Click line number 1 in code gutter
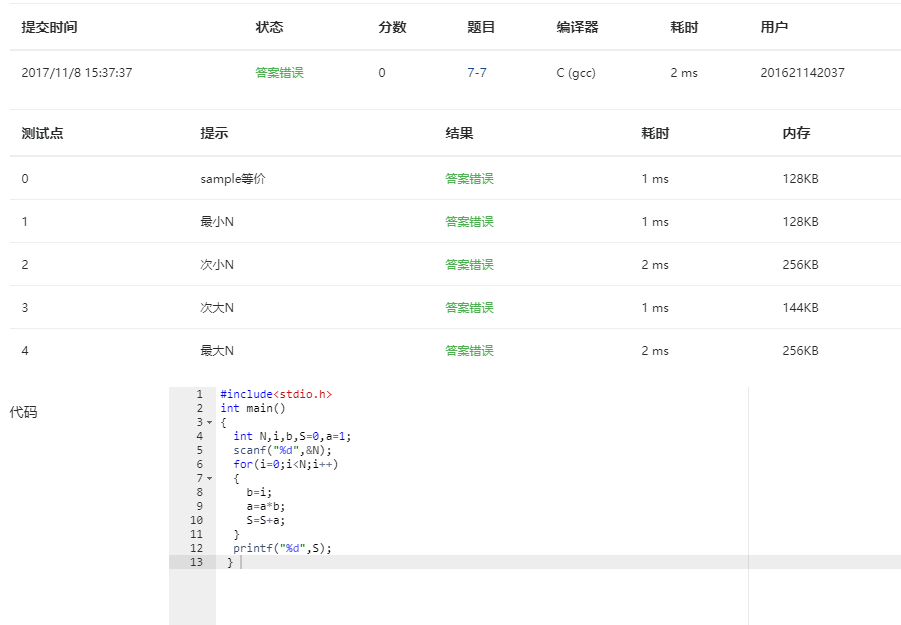901x625 pixels. tap(199, 394)
